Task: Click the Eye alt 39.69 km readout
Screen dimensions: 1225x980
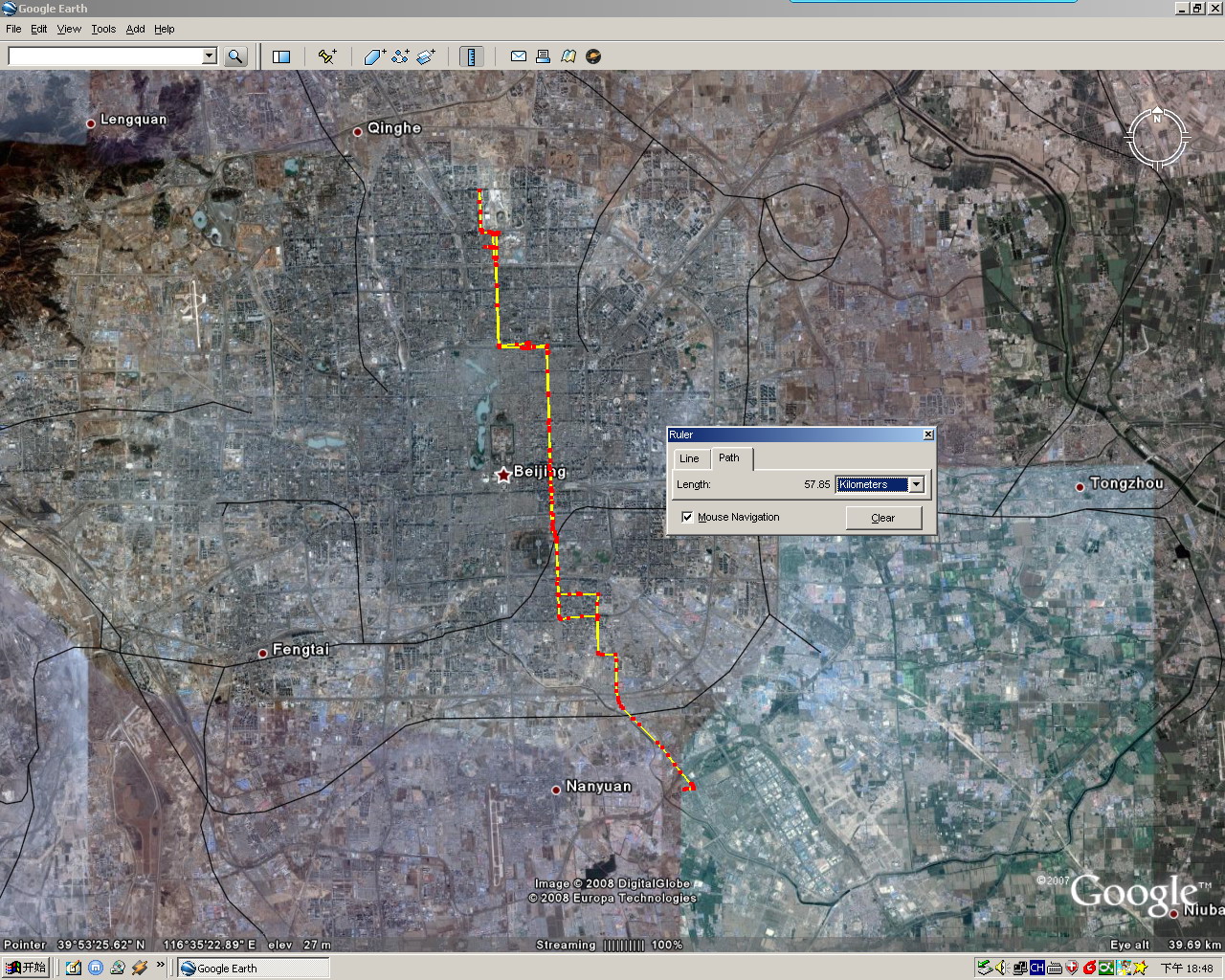Action: tap(1166, 945)
